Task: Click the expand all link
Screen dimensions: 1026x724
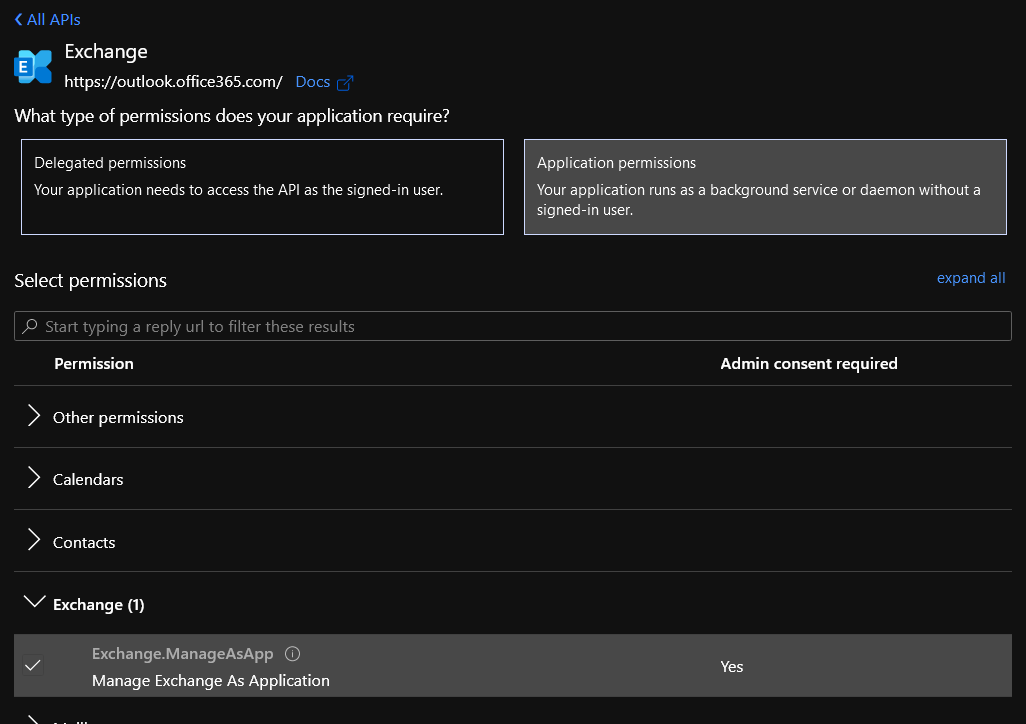Action: click(970, 278)
